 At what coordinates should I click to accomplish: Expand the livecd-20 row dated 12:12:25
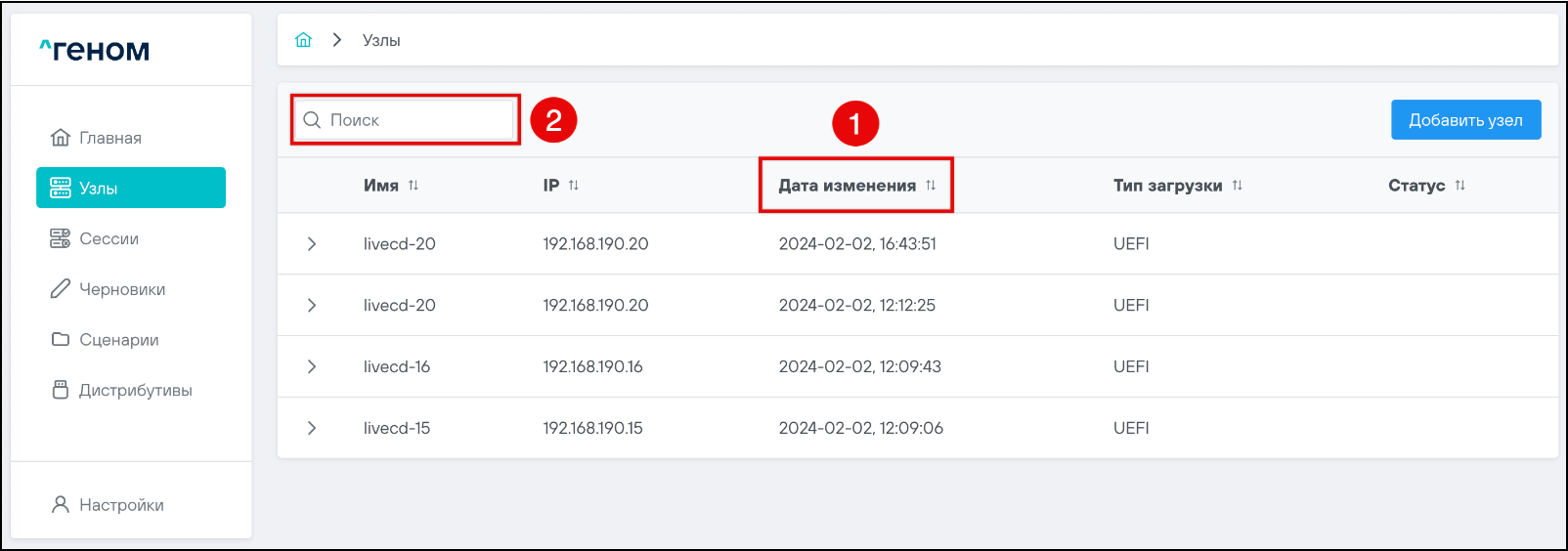click(x=312, y=306)
